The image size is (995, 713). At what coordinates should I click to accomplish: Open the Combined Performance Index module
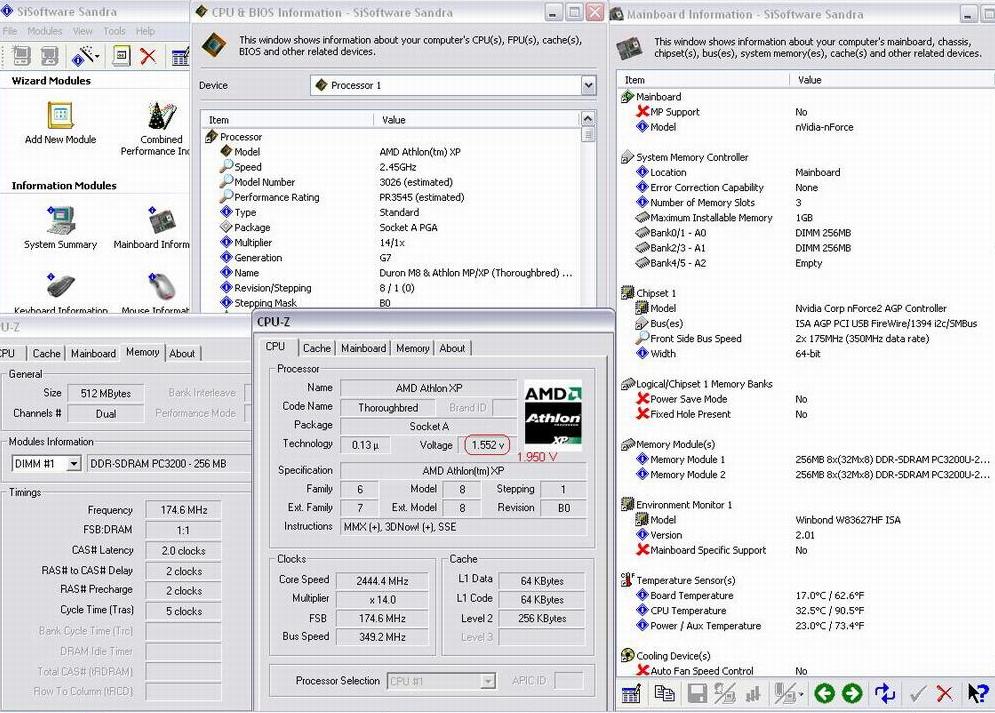(x=160, y=129)
